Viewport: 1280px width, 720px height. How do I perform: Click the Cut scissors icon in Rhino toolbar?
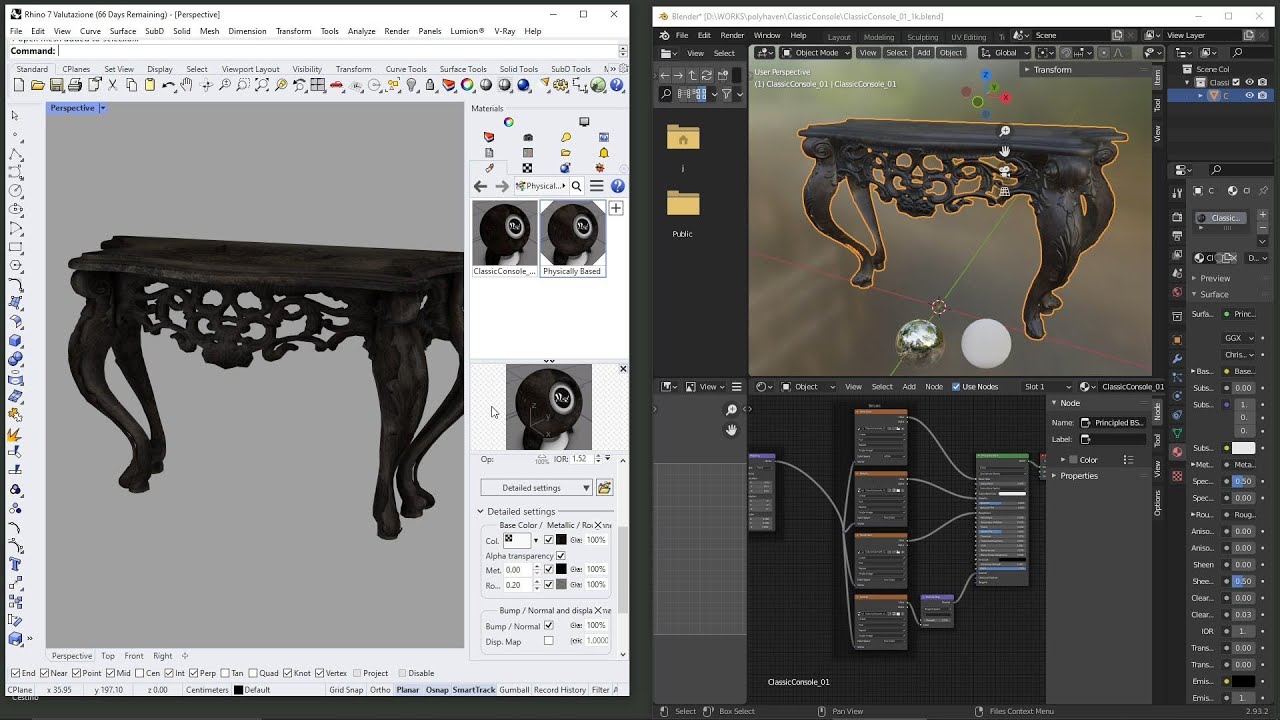(112, 86)
